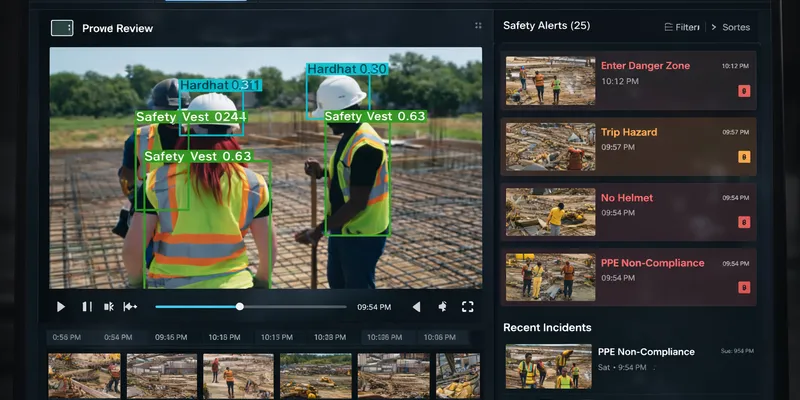The width and height of the screenshot is (800, 400).
Task: Select the 10:18 PM timeline marker
Action: tap(224, 337)
